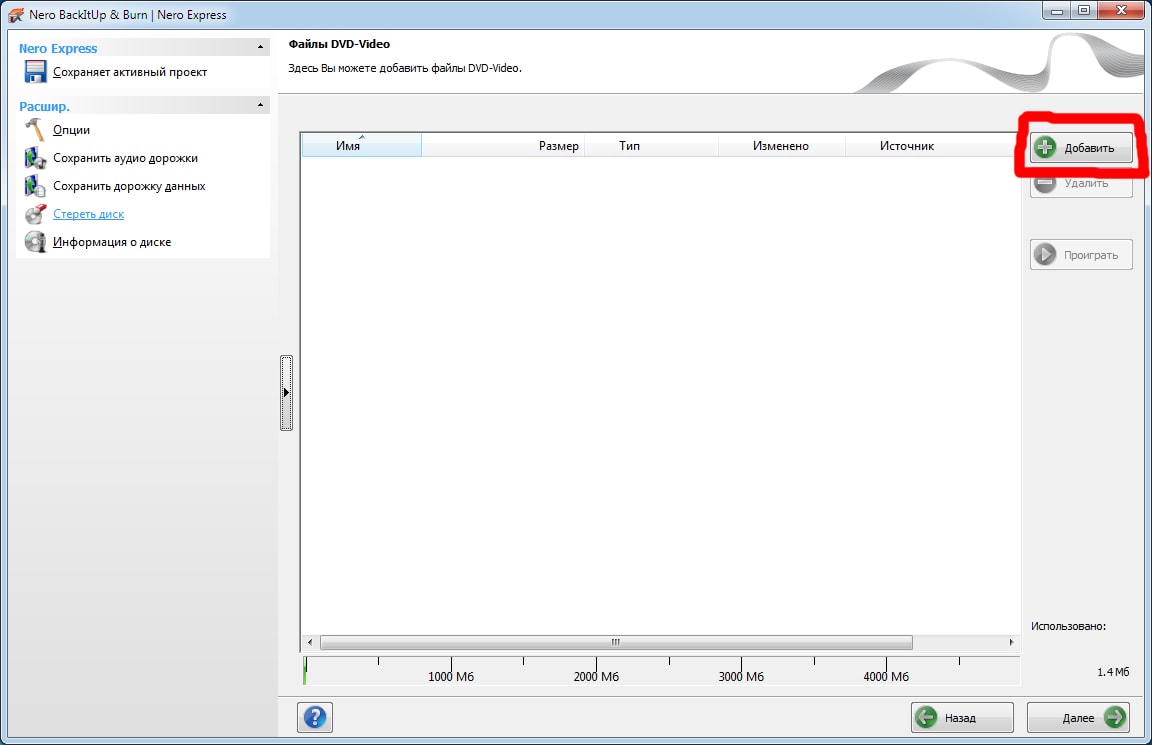Sort the file list by Имя column
The width and height of the screenshot is (1152, 745).
click(x=361, y=145)
